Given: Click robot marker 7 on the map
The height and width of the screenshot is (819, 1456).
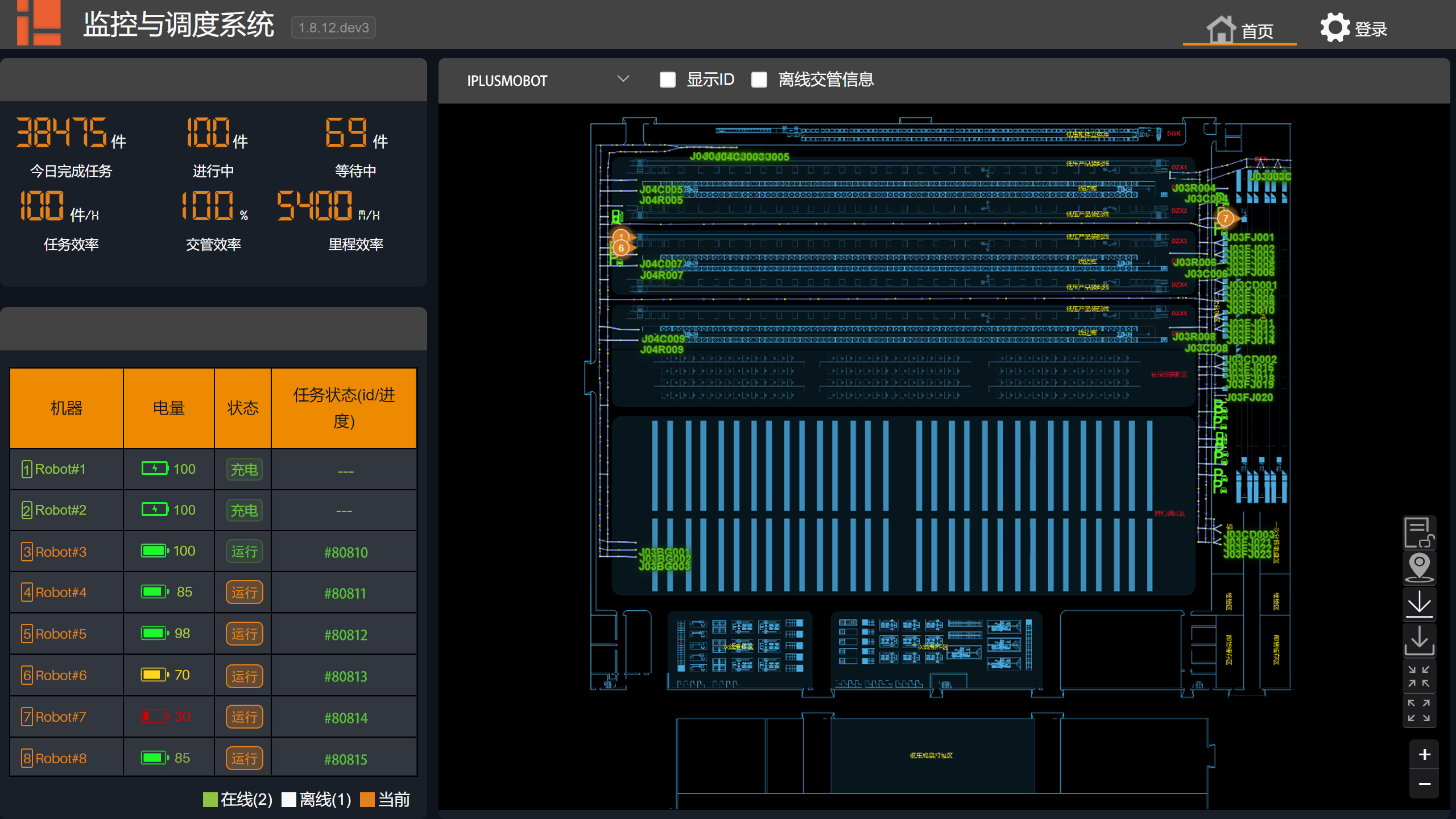Looking at the screenshot, I should click(x=1226, y=218).
